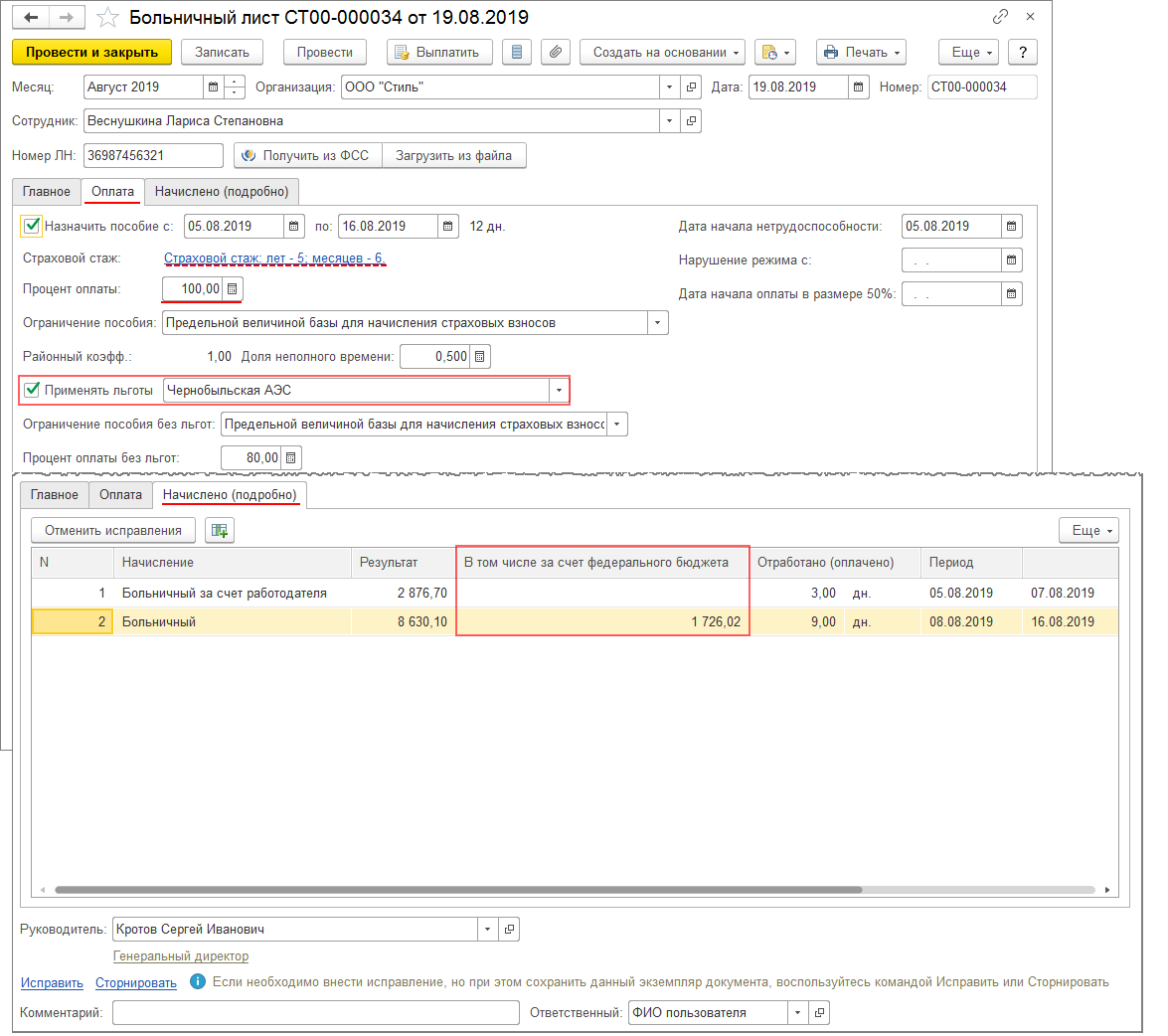Expand the Создать на основании menu
The height and width of the screenshot is (1036, 1168).
point(660,53)
